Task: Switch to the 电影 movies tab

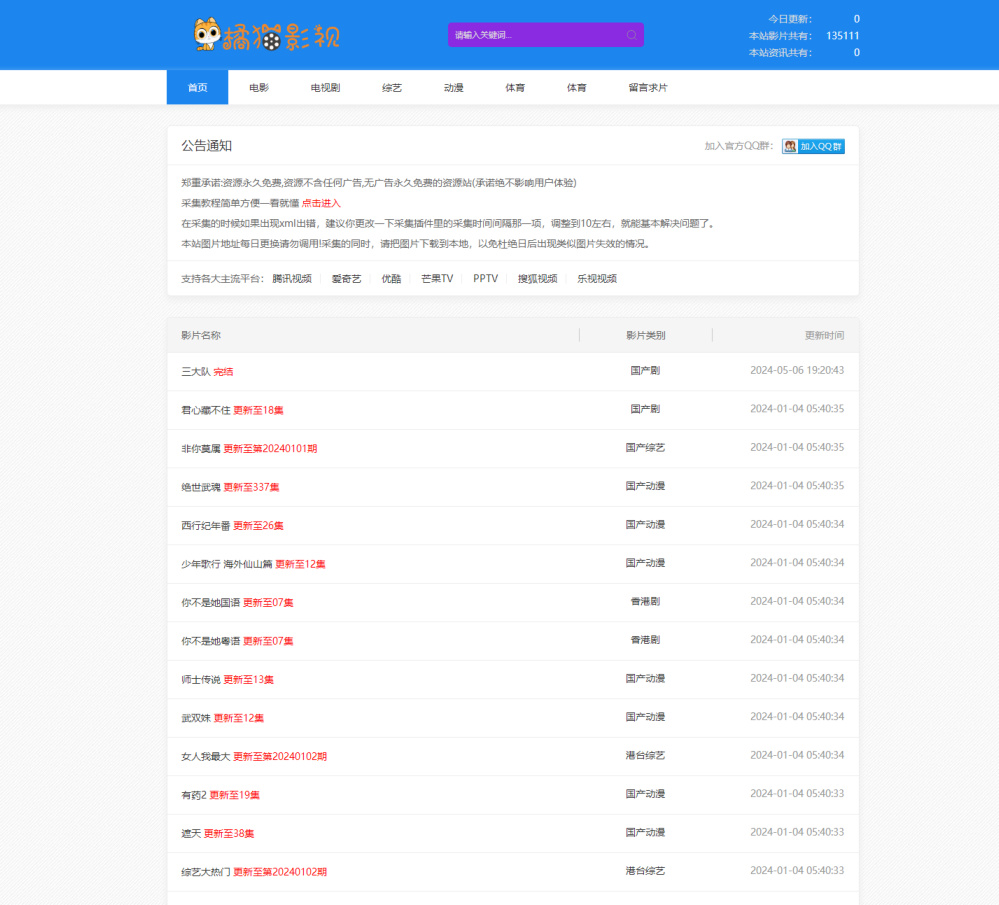Action: pos(259,88)
